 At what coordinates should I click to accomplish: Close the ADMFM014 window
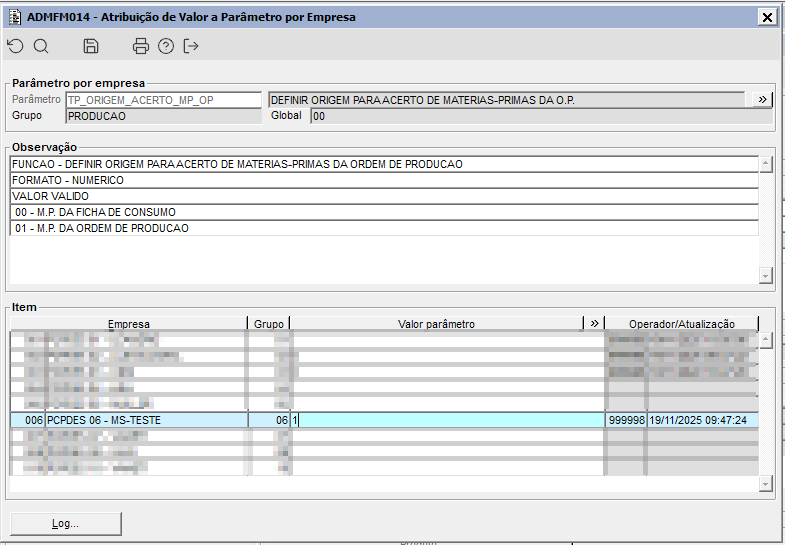[767, 18]
